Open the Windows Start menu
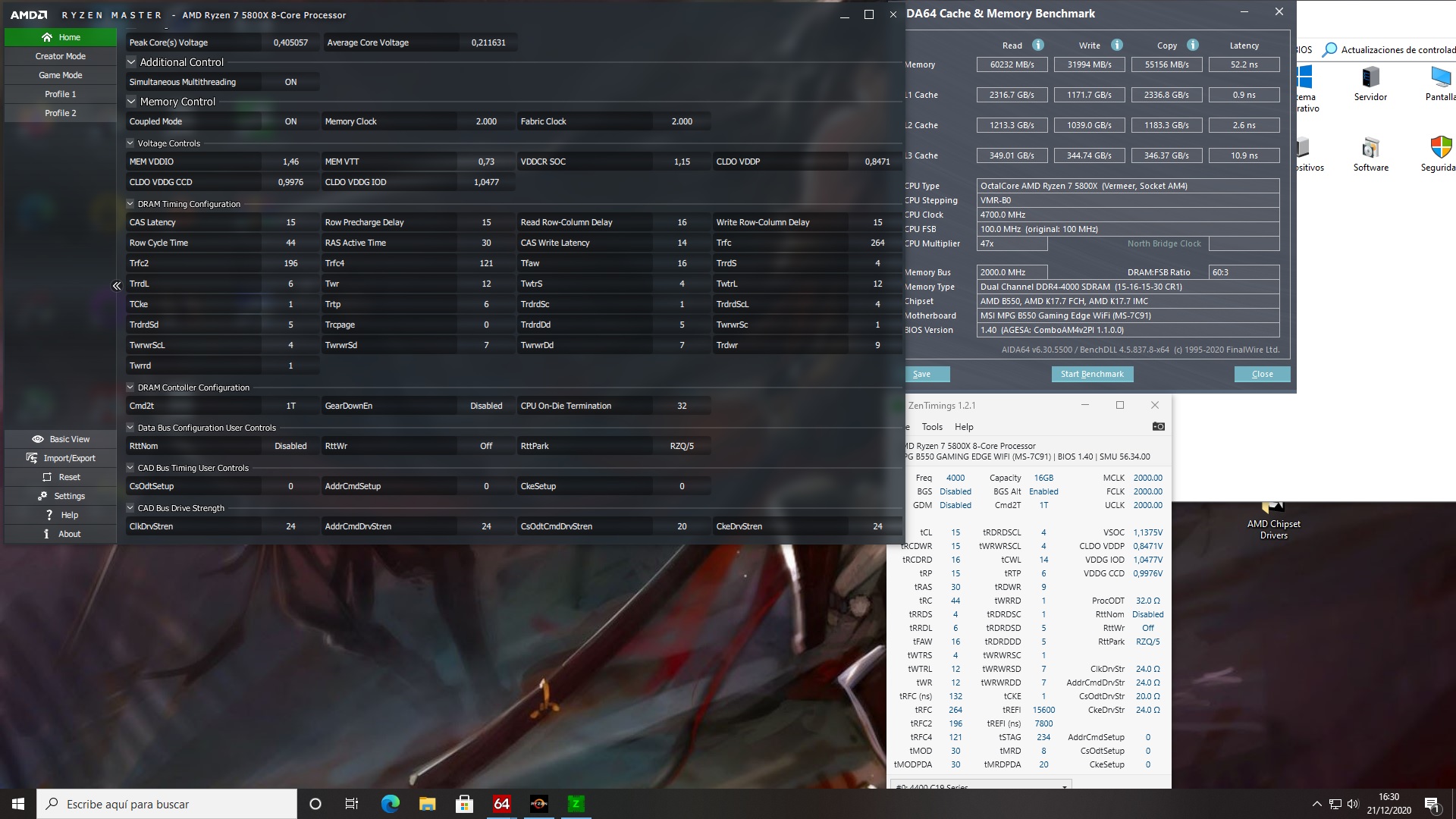The height and width of the screenshot is (819, 1456). (18, 804)
